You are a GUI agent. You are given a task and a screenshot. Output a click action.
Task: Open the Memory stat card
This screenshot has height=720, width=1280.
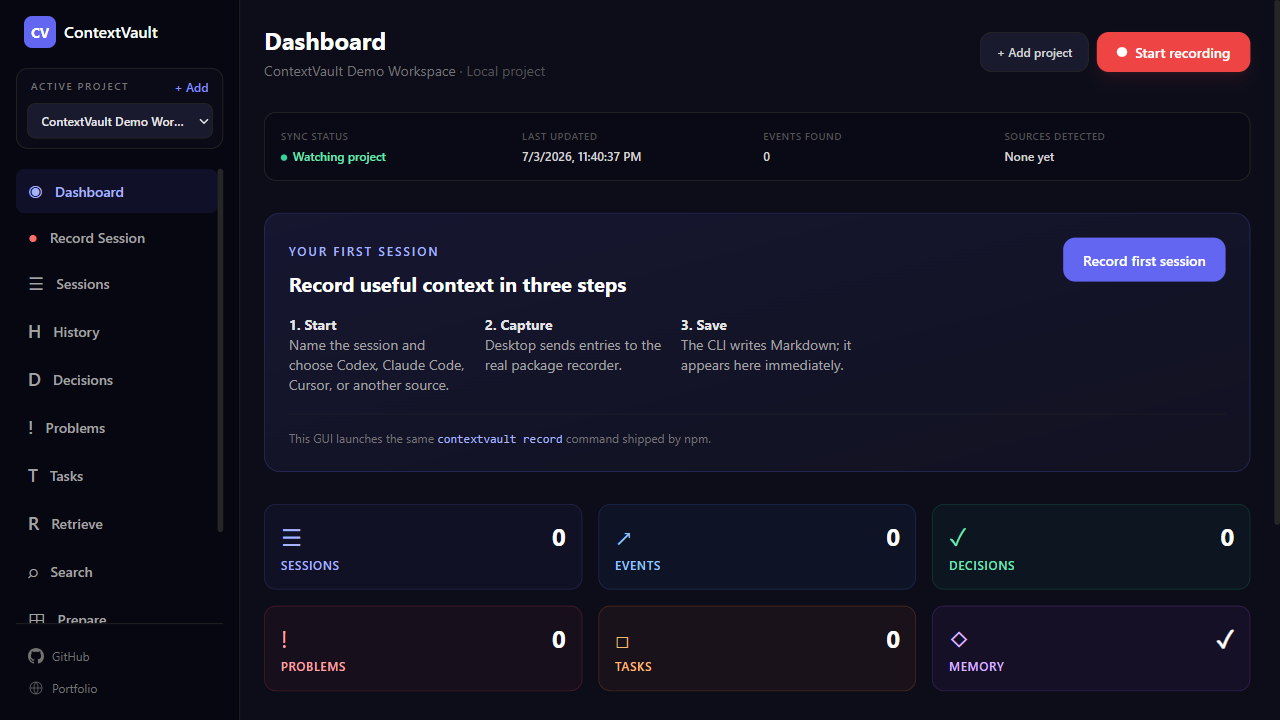[1091, 648]
